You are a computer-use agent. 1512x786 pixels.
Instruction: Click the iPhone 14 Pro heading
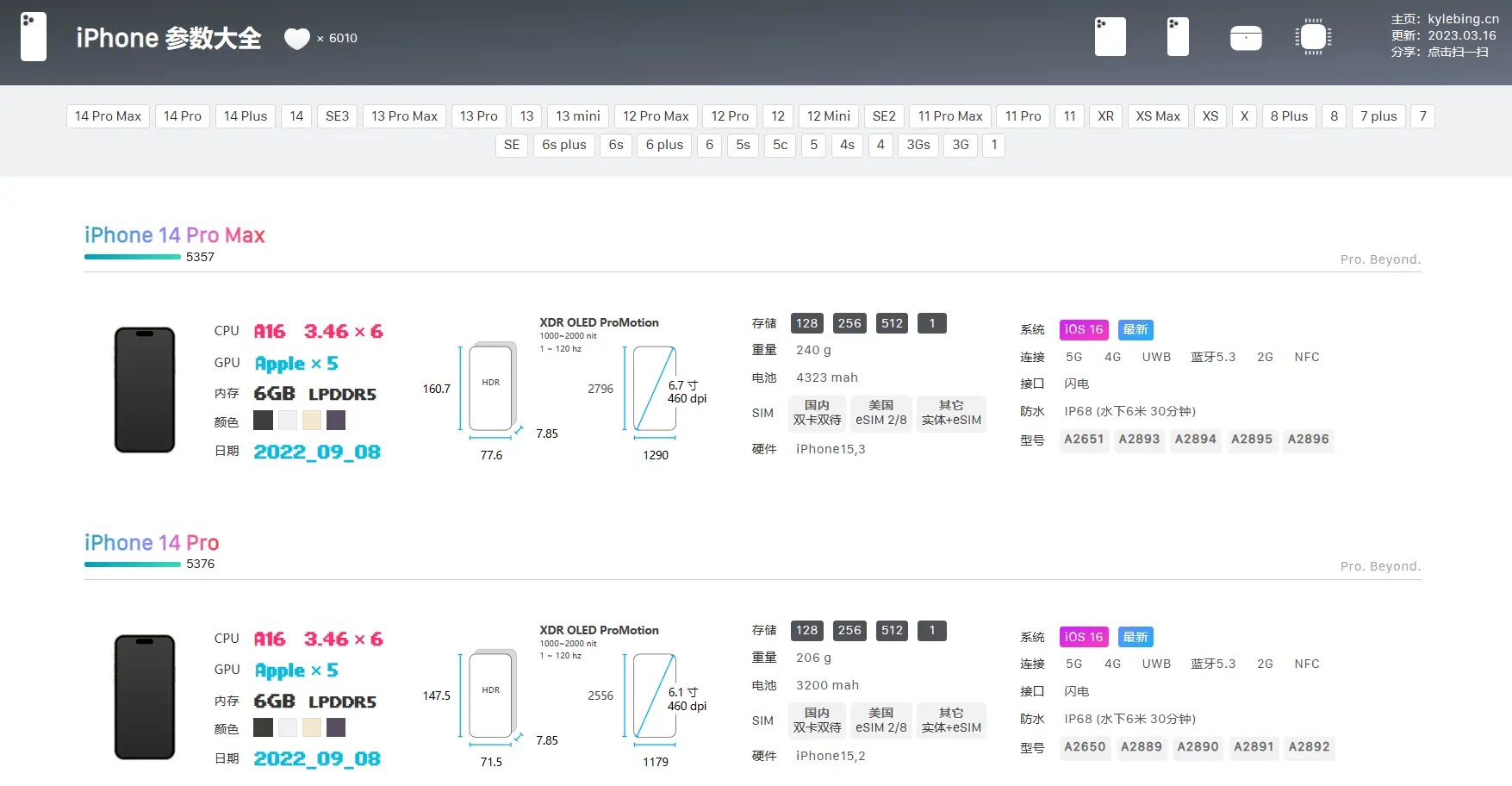pos(152,543)
